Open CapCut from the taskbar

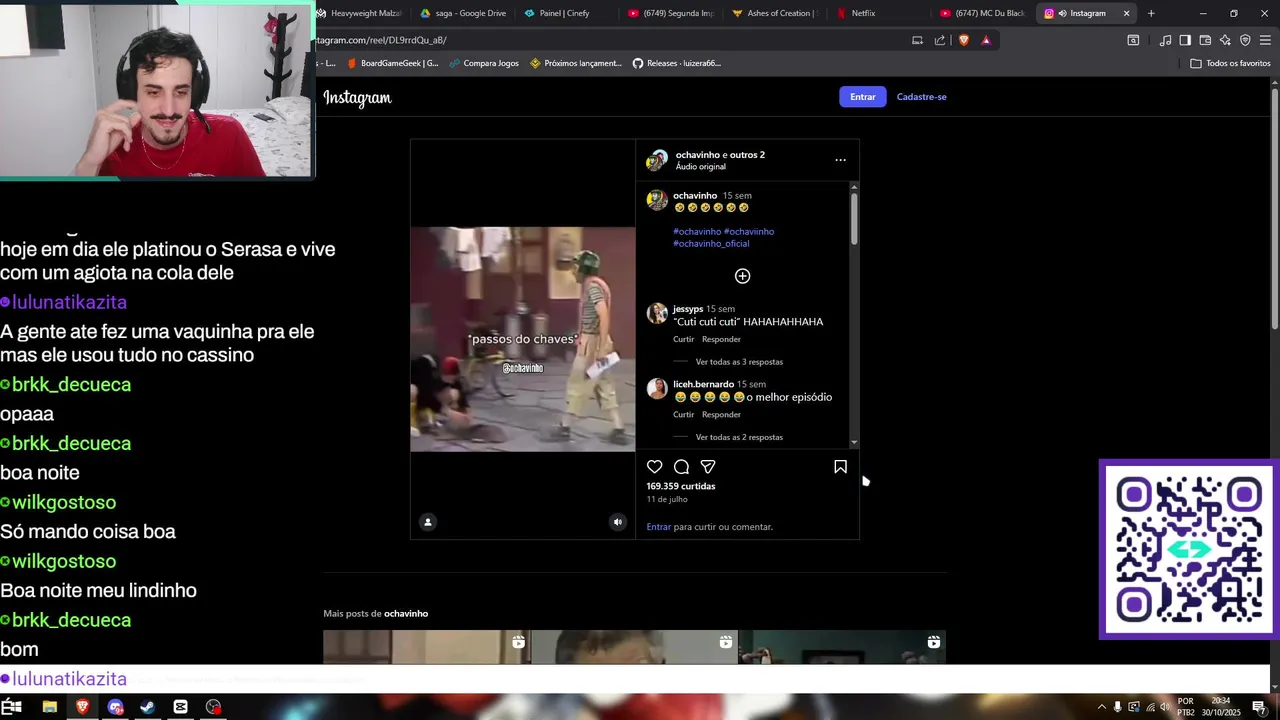pos(180,707)
